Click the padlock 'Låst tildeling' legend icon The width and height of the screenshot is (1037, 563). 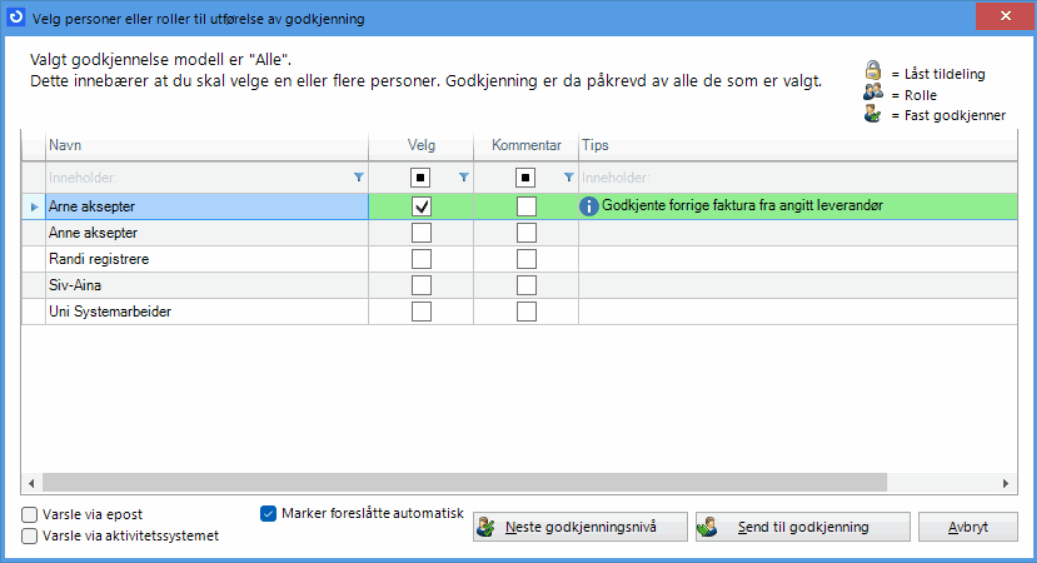point(874,71)
